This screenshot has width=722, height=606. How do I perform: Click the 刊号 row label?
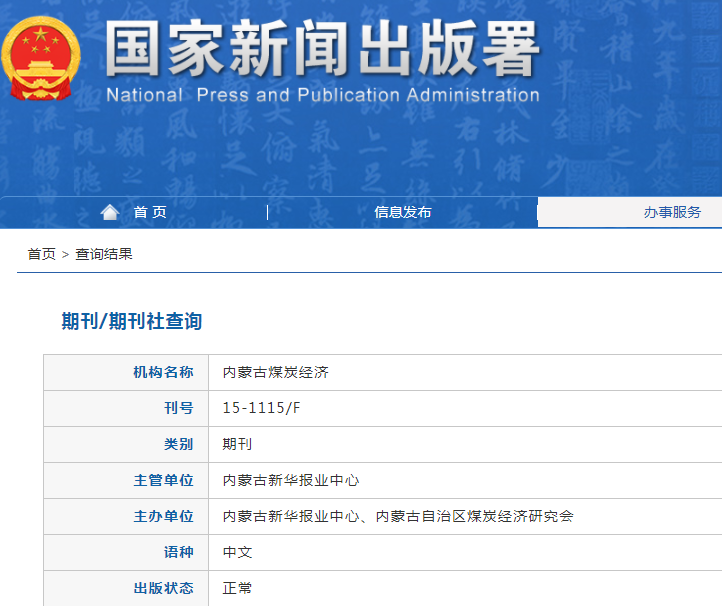point(178,408)
